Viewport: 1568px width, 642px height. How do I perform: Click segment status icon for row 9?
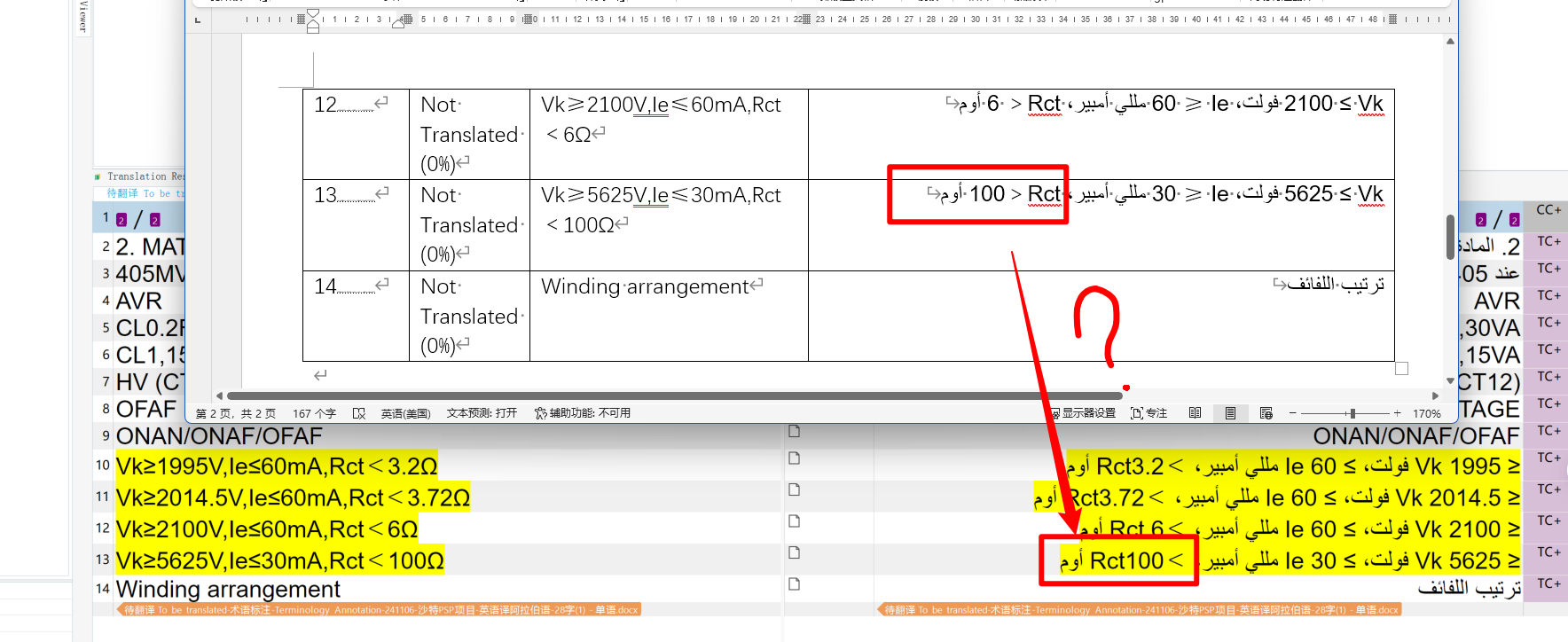pos(795,431)
